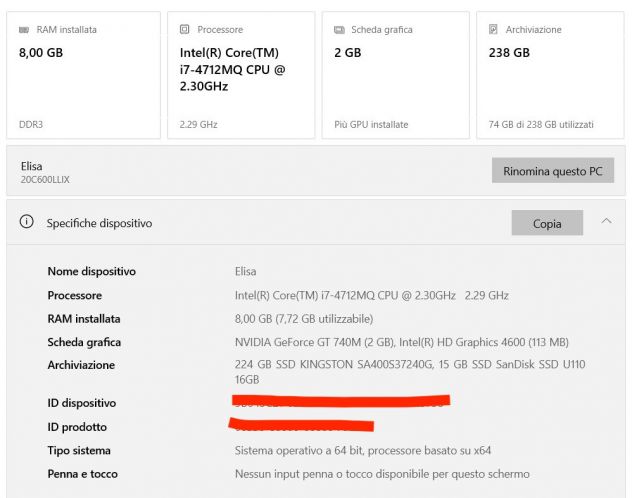Click the info icon beside Specifiche dispositivo
This screenshot has width=632, height=498.
pyautogui.click(x=27, y=222)
